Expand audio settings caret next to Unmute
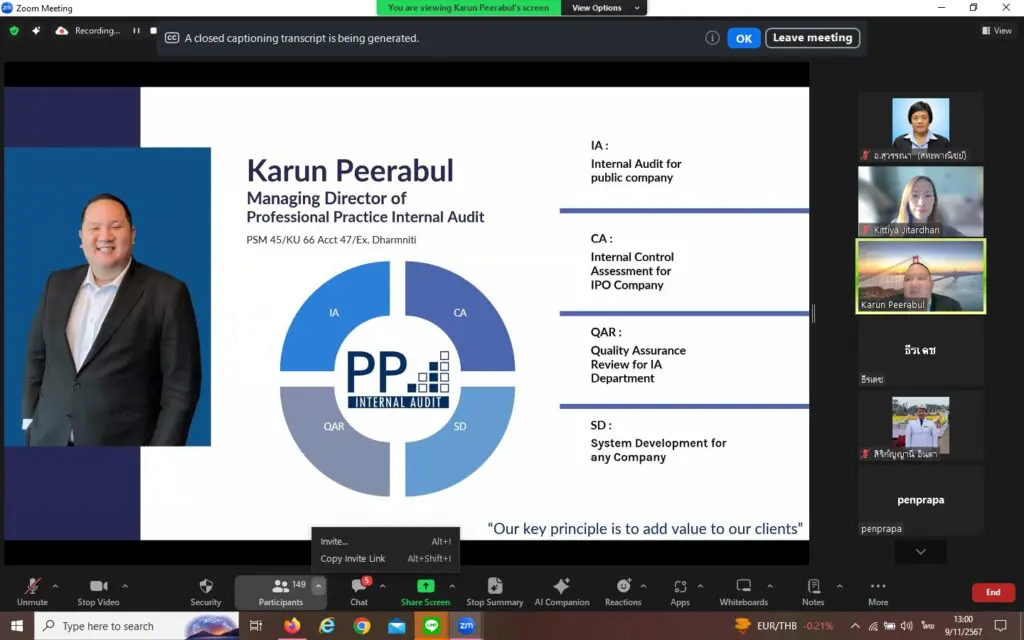Viewport: 1024px width, 640px height. tap(56, 586)
